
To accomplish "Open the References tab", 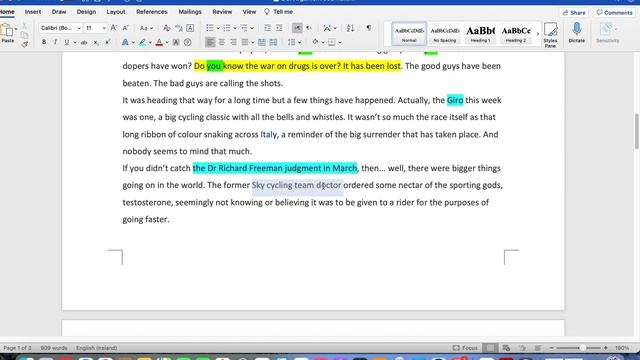I will coord(152,12).
